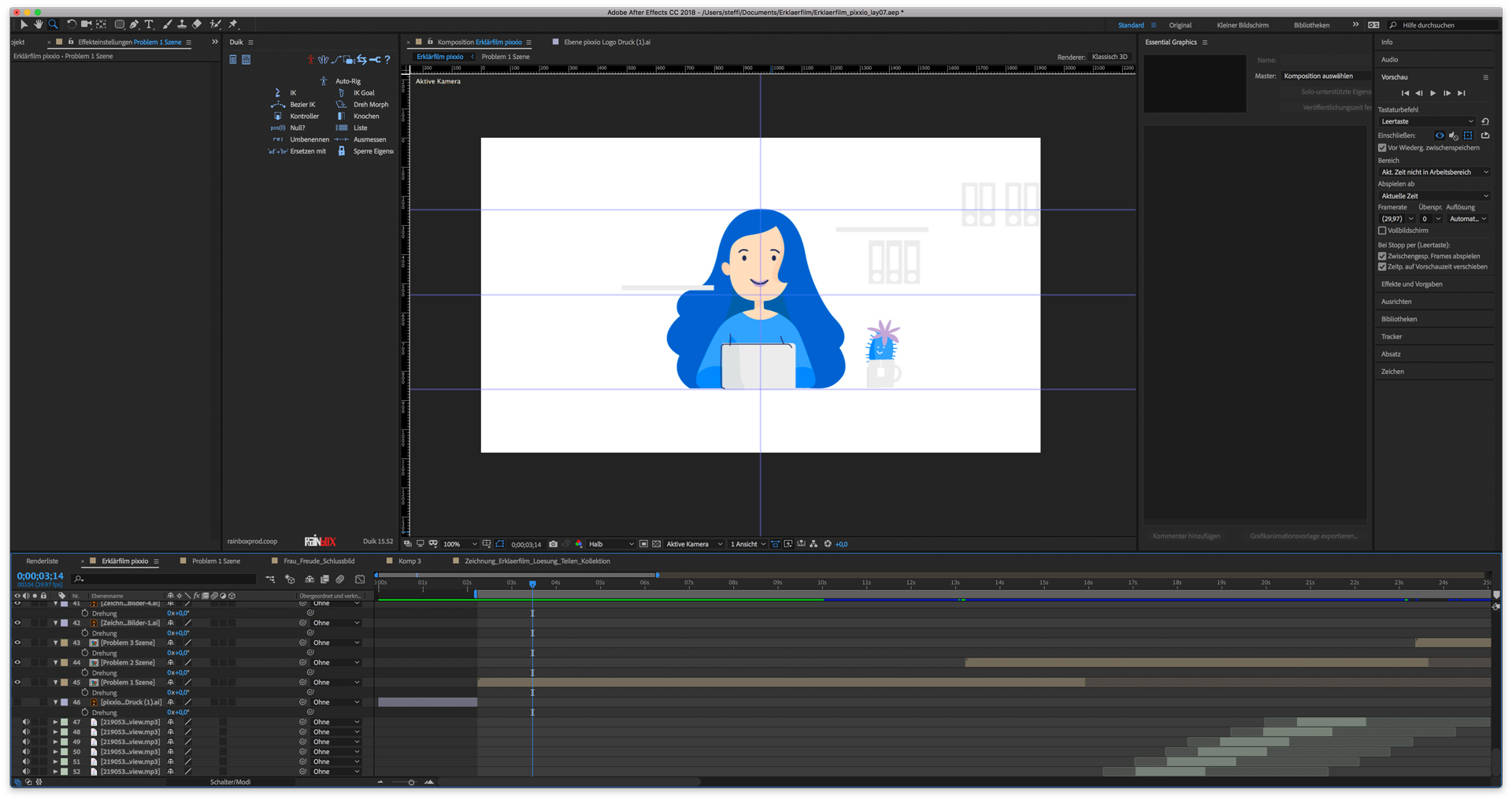Pick the Type (T) text tool
Viewport: 1512px width, 800px height.
[x=149, y=24]
